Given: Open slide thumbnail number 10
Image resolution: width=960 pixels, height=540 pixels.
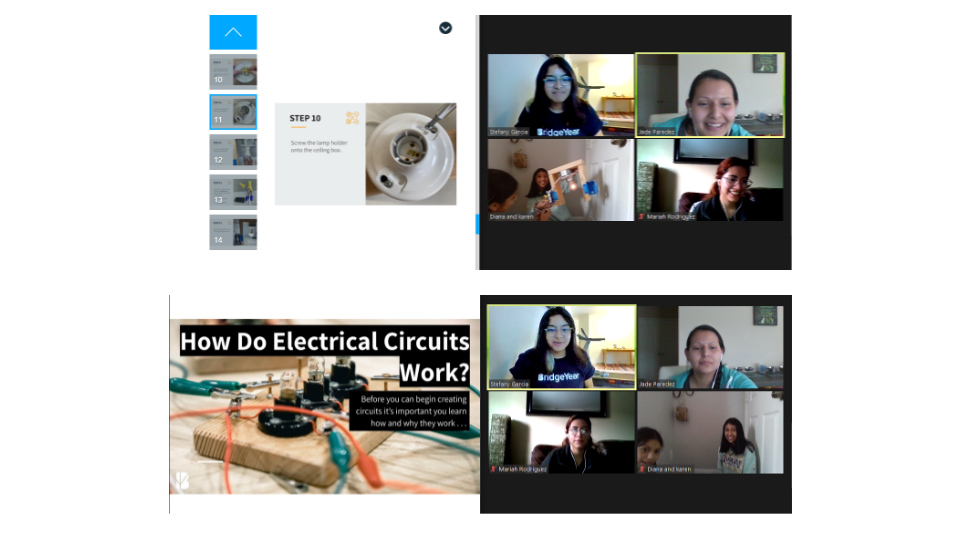Looking at the screenshot, I should 233,72.
